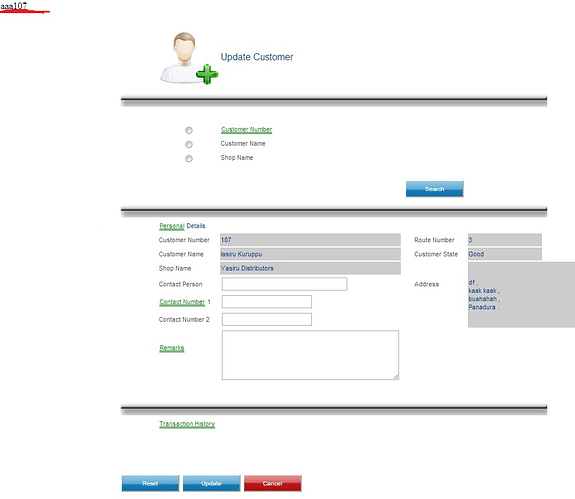575x499 pixels.
Task: Choose the Customer Name radio option
Action: click(x=188, y=144)
